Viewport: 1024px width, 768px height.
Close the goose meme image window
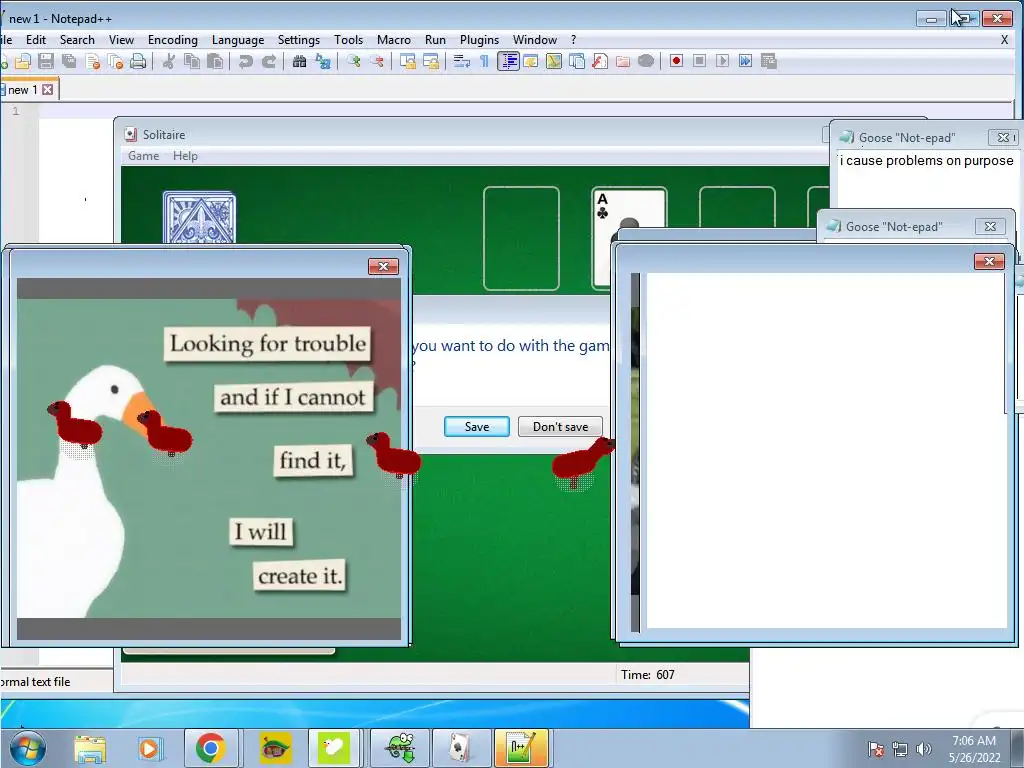[383, 266]
